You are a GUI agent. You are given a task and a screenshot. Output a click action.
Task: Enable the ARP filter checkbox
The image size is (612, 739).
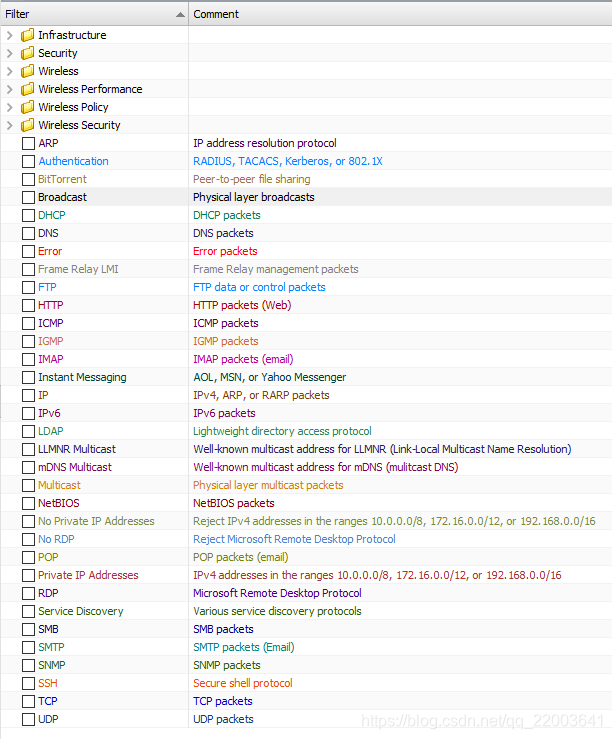(x=28, y=143)
